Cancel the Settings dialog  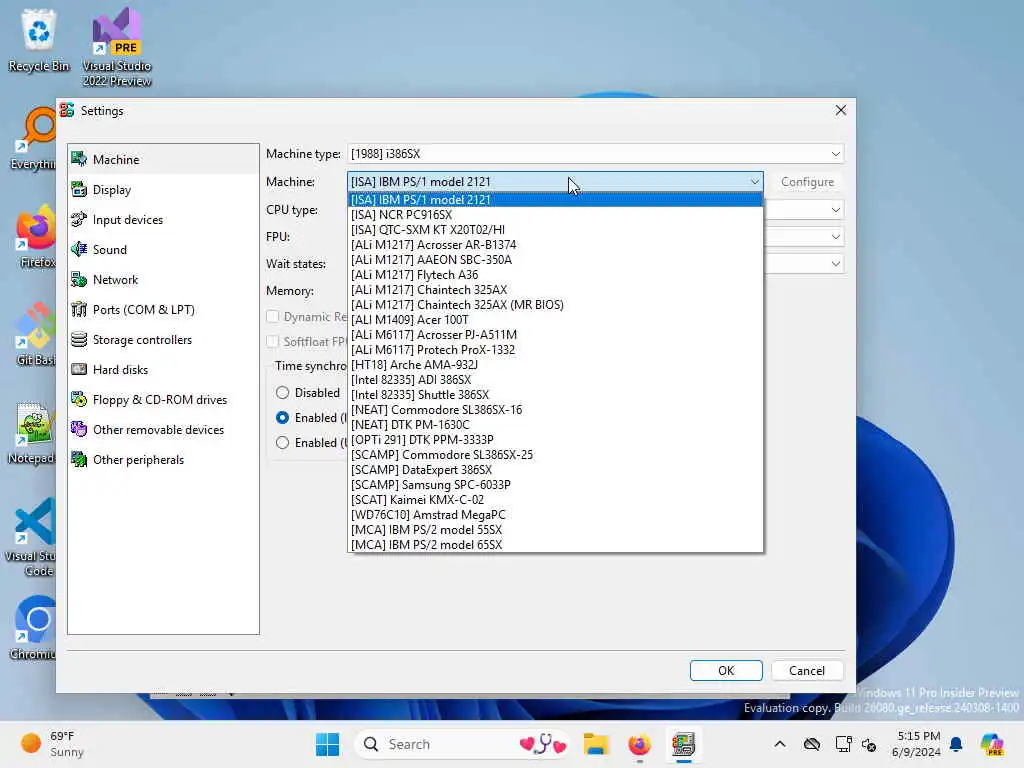(x=807, y=671)
